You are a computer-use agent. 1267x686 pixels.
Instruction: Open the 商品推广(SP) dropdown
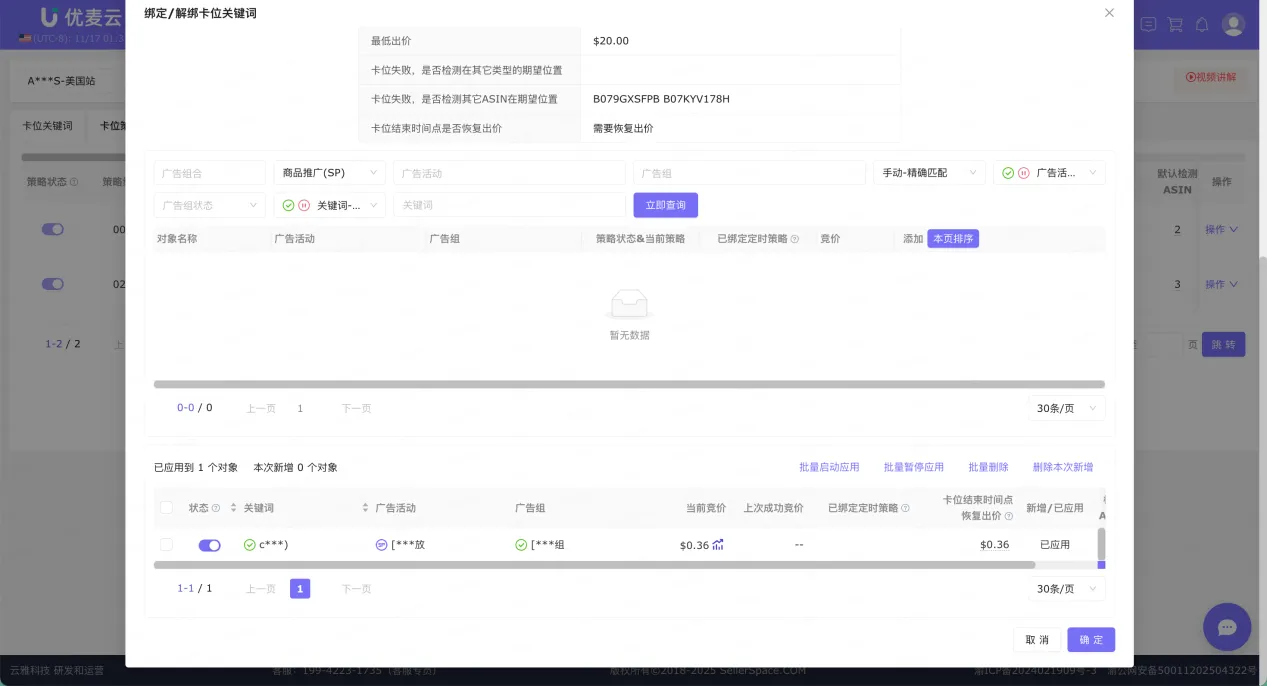pos(330,172)
